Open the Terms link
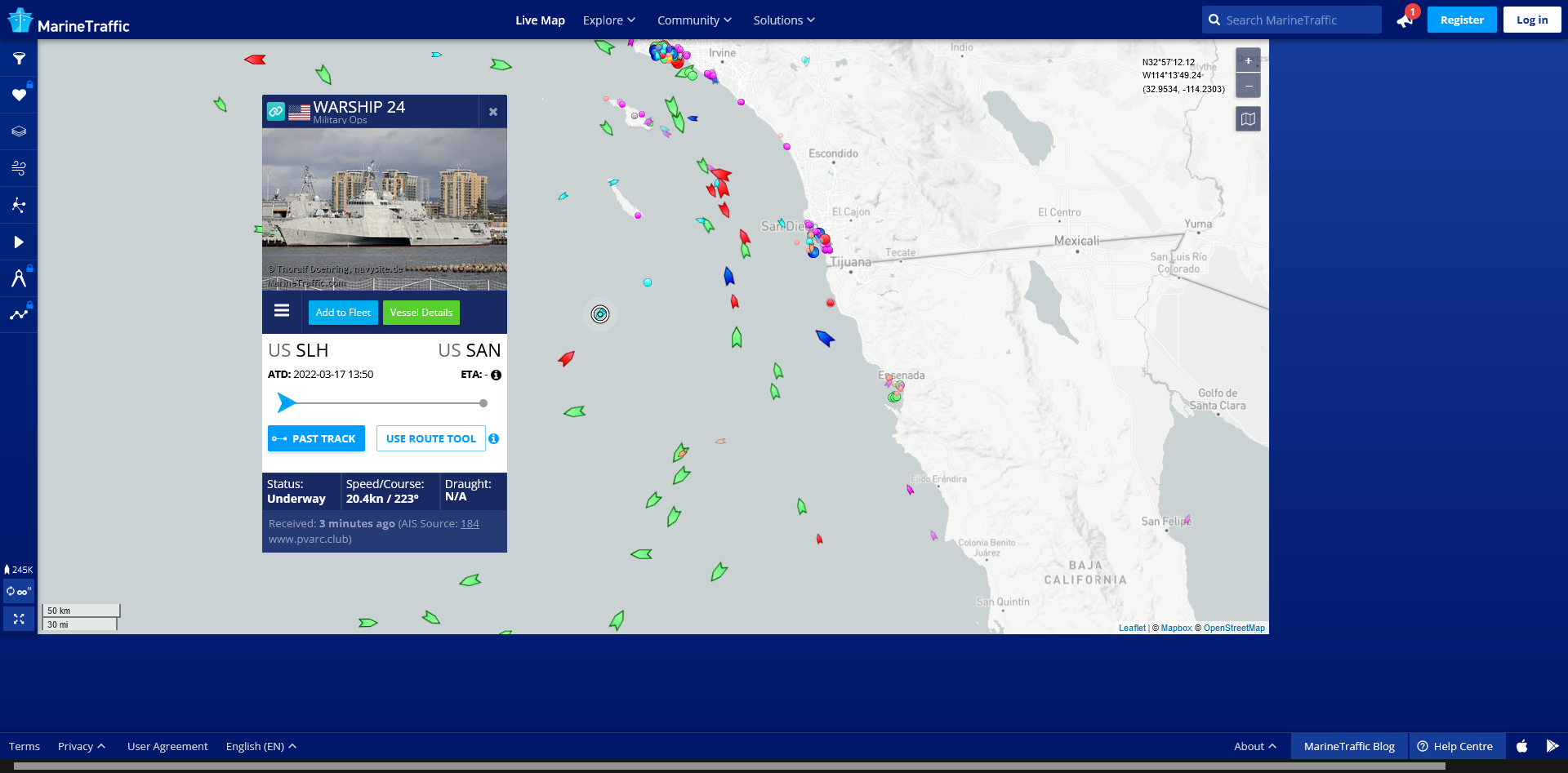The width and height of the screenshot is (1568, 773). coord(24,746)
